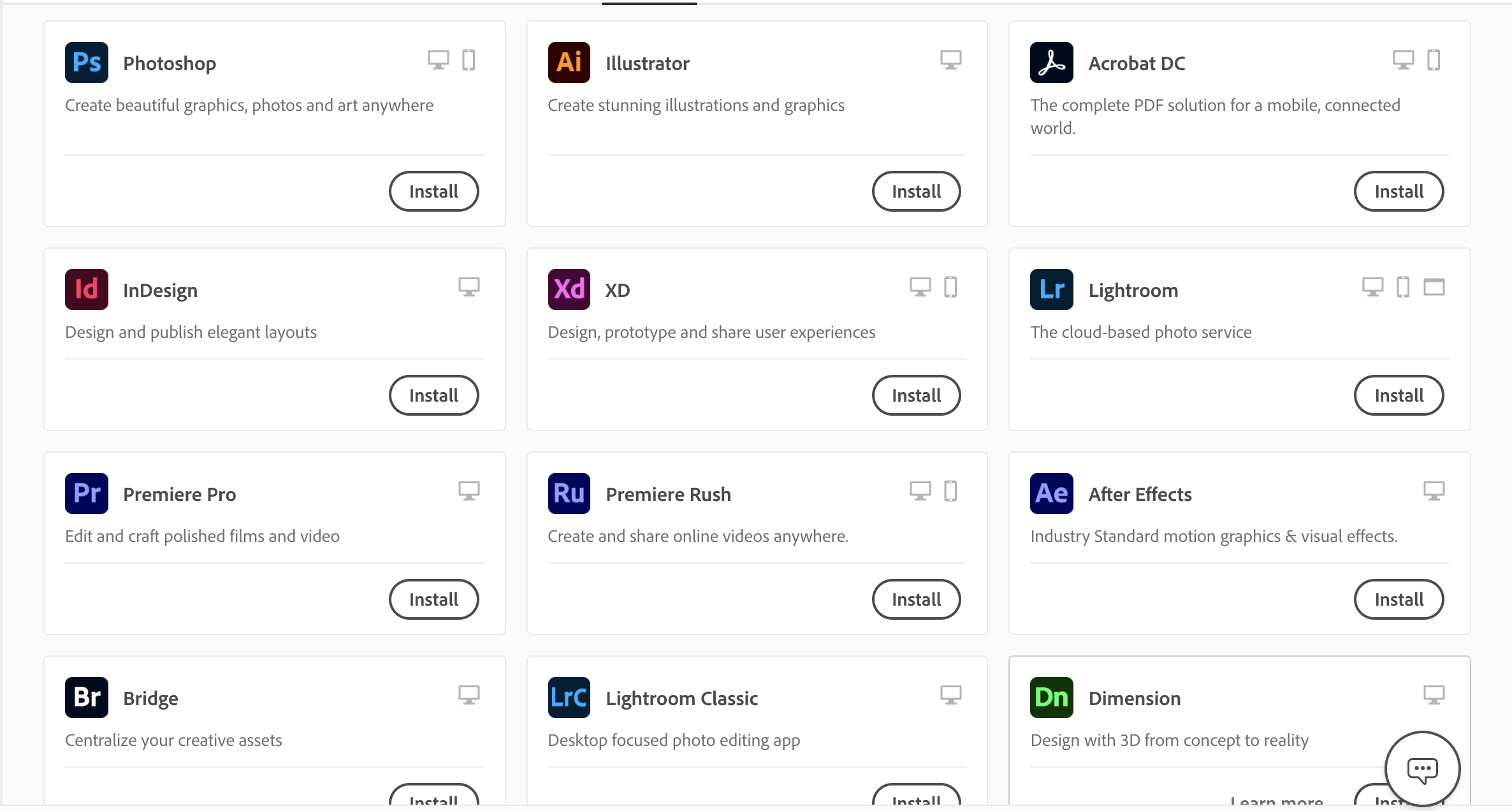Click the After Effects Ae icon

[1052, 493]
